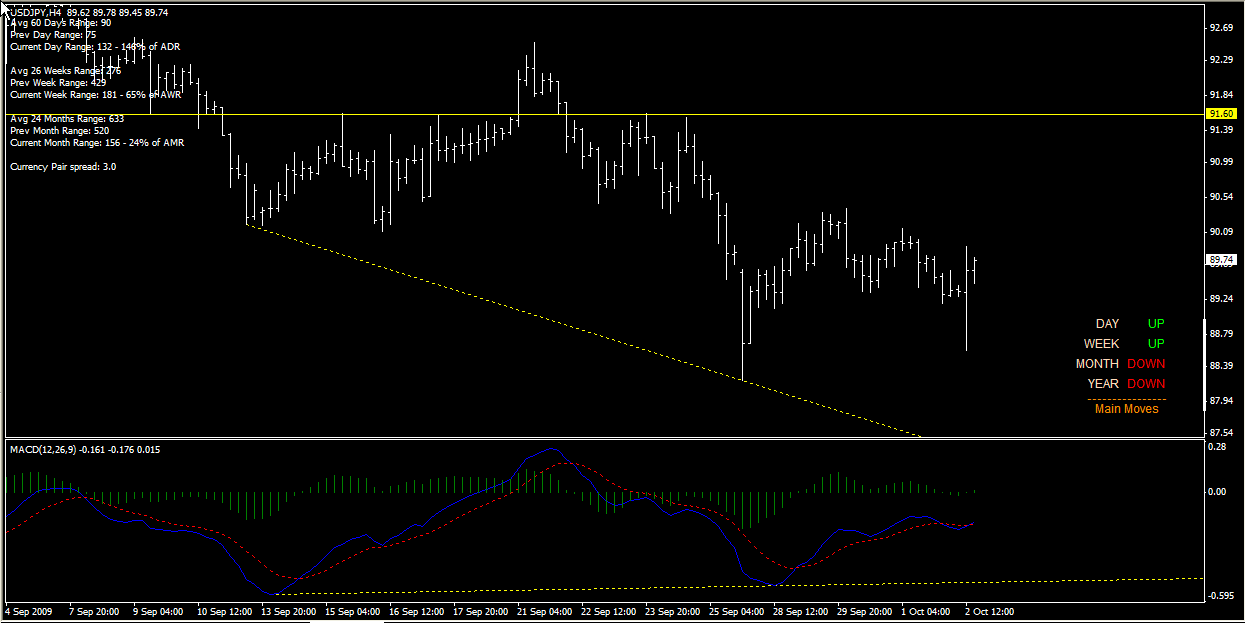Viewport: 1245px width, 623px height.
Task: Click the DAY trend label
Action: (x=1107, y=324)
